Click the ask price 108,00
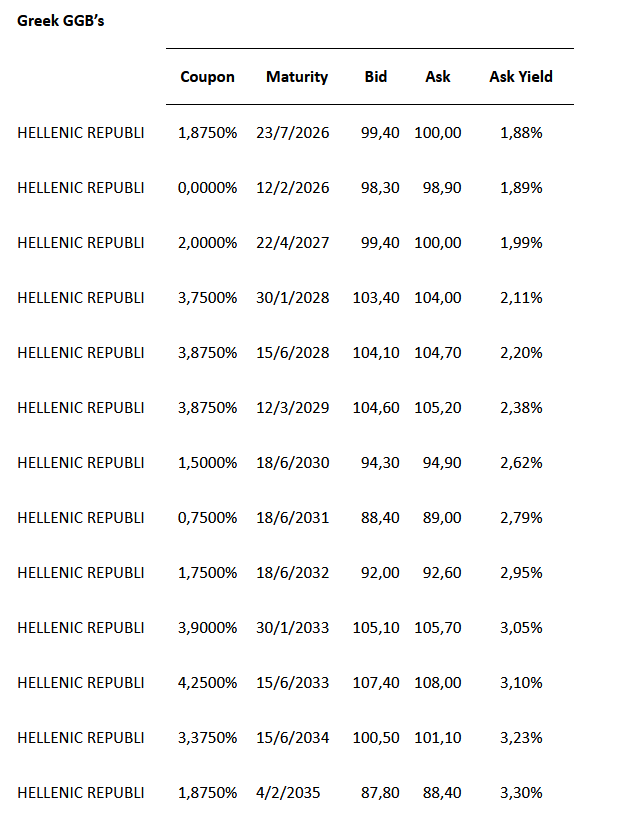Screen dimensions: 636x823 click(x=438, y=682)
